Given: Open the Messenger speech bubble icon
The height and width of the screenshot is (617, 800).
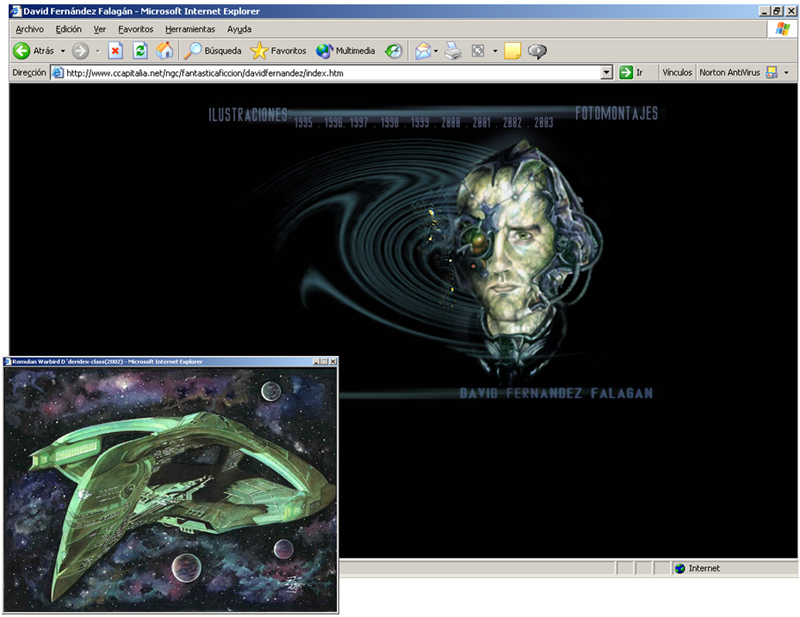Looking at the screenshot, I should pyautogui.click(x=537, y=51).
